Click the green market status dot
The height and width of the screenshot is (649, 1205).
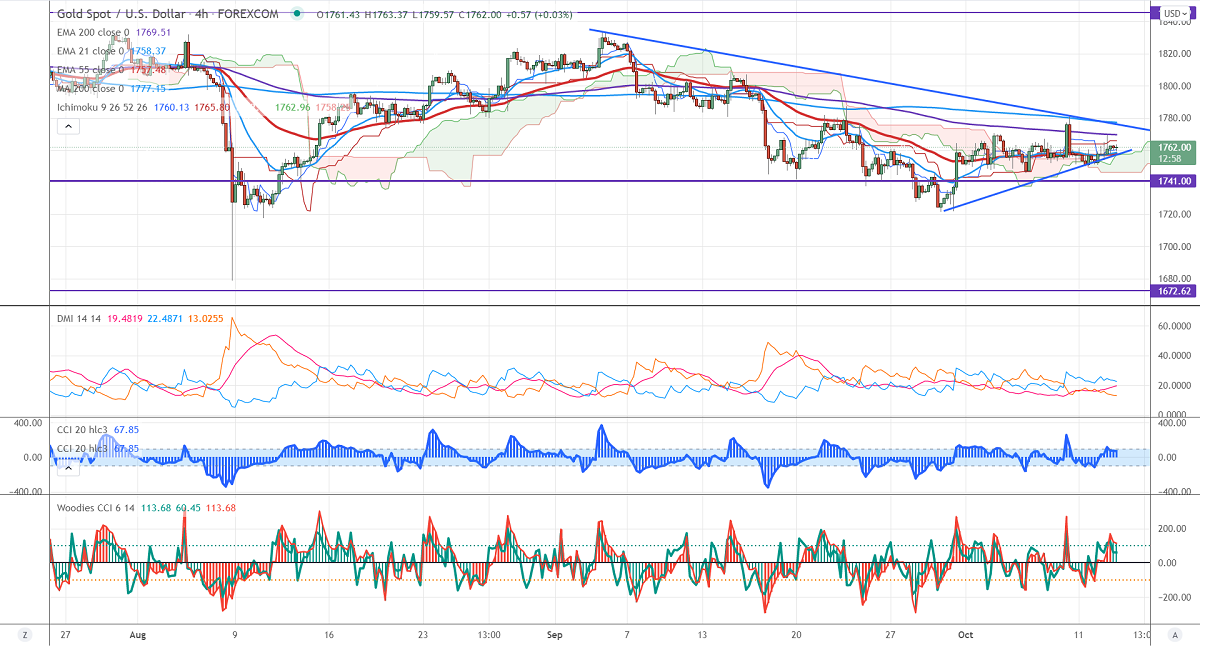[299, 14]
